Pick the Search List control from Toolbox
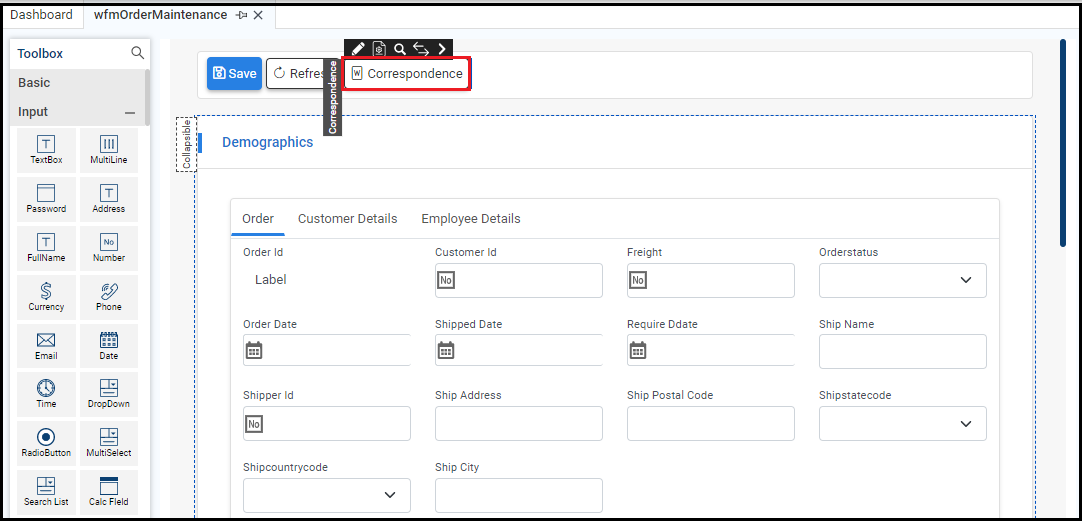 (x=46, y=492)
